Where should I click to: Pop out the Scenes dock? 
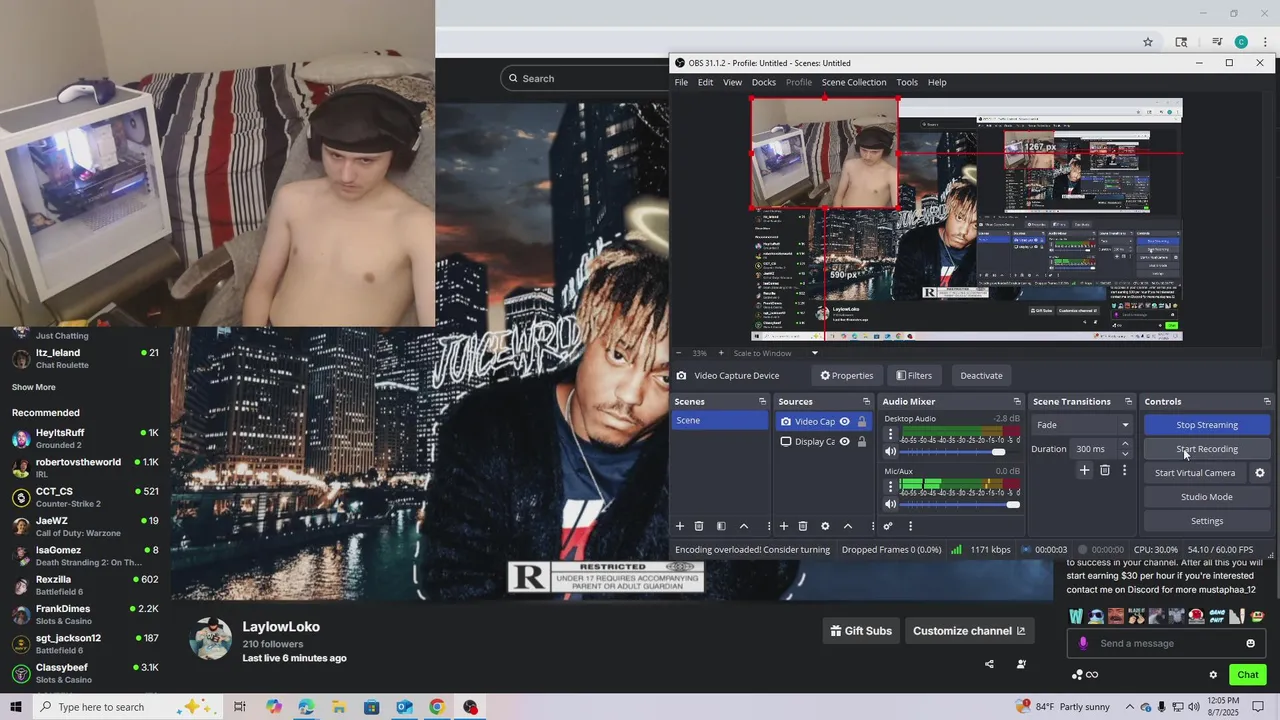pyautogui.click(x=762, y=402)
